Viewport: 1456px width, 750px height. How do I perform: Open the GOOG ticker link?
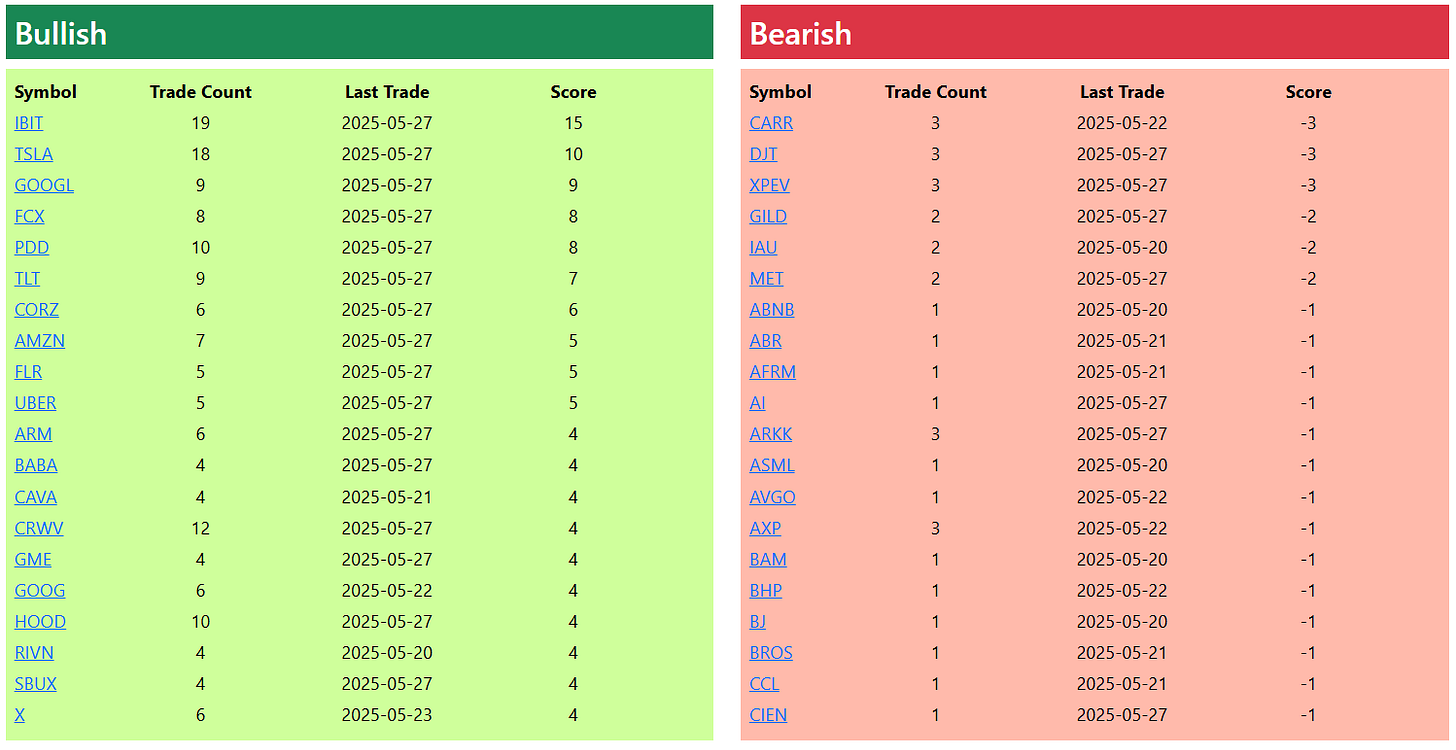(x=40, y=590)
